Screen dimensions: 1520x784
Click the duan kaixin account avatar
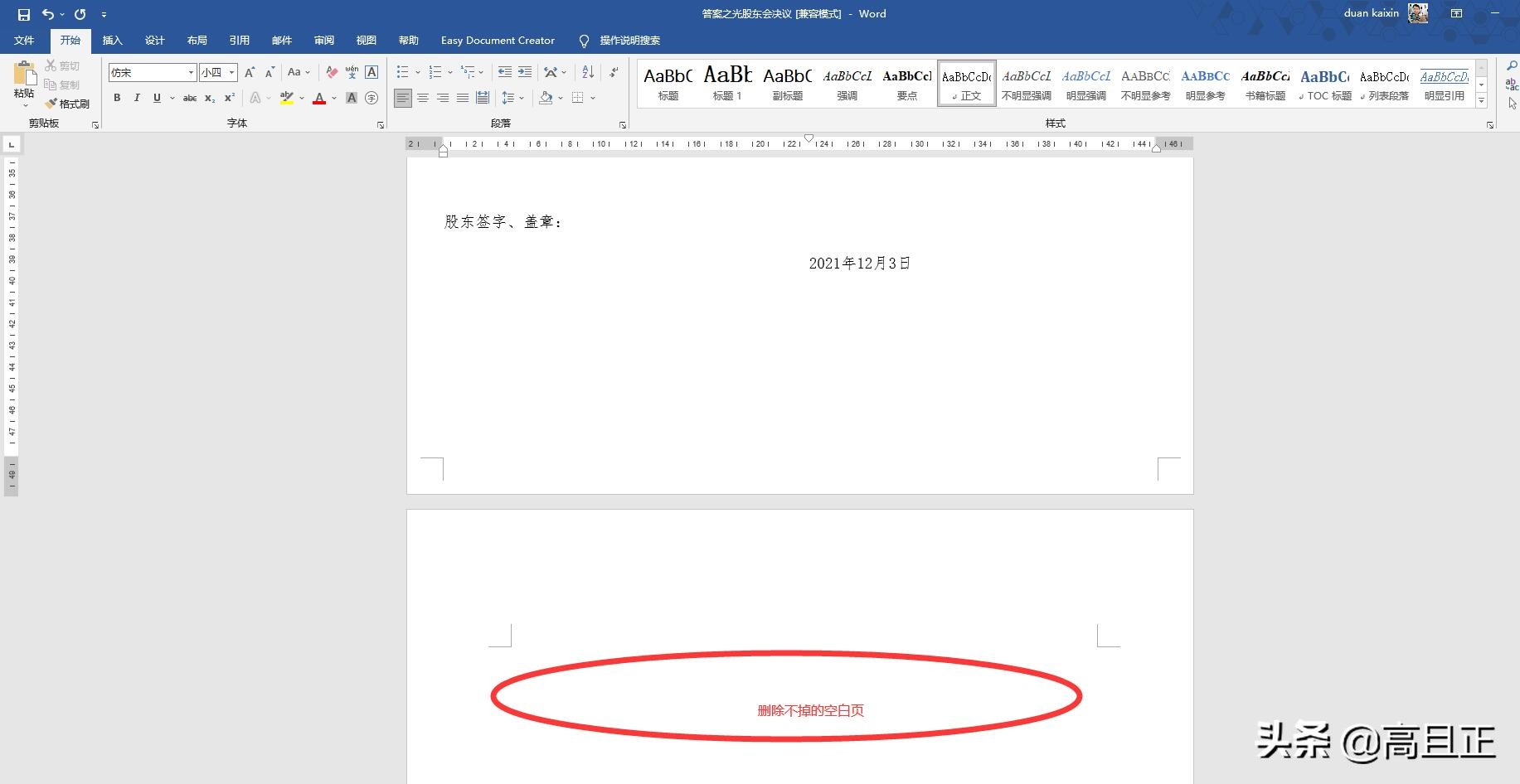pyautogui.click(x=1417, y=13)
